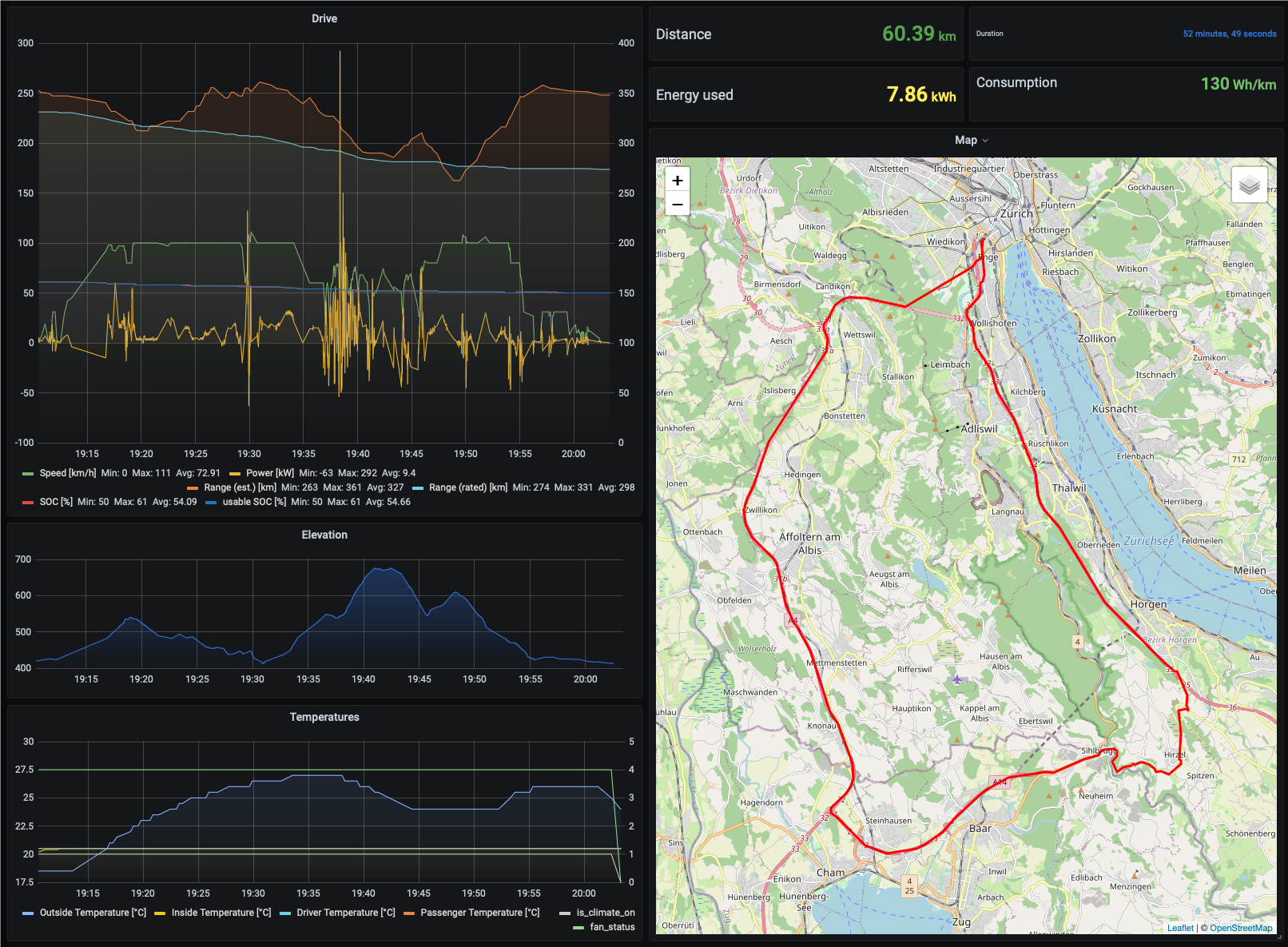
Task: Open the OpenStreetMap attribution link
Action: click(x=1241, y=928)
